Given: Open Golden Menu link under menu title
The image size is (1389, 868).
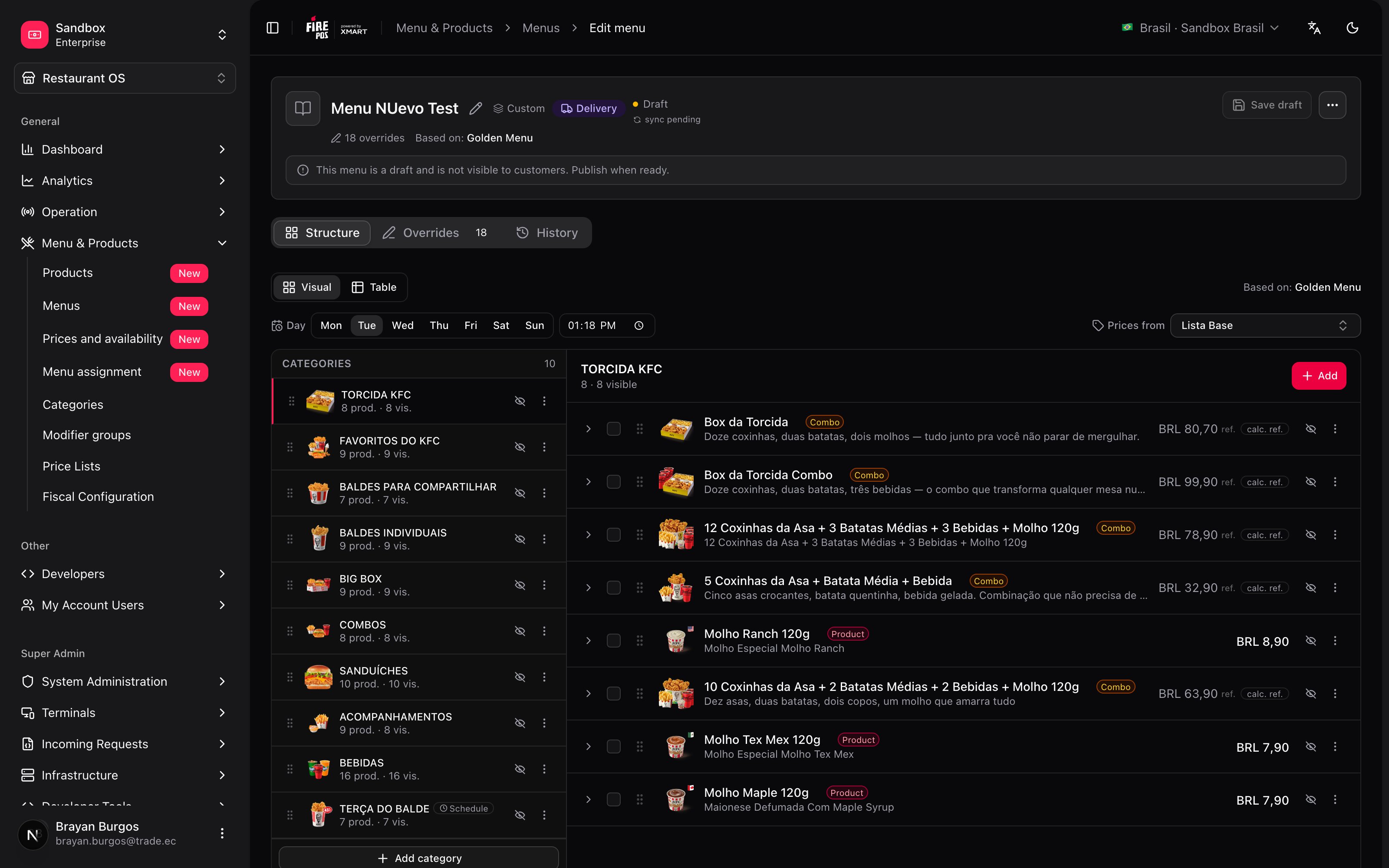Looking at the screenshot, I should click(499, 138).
